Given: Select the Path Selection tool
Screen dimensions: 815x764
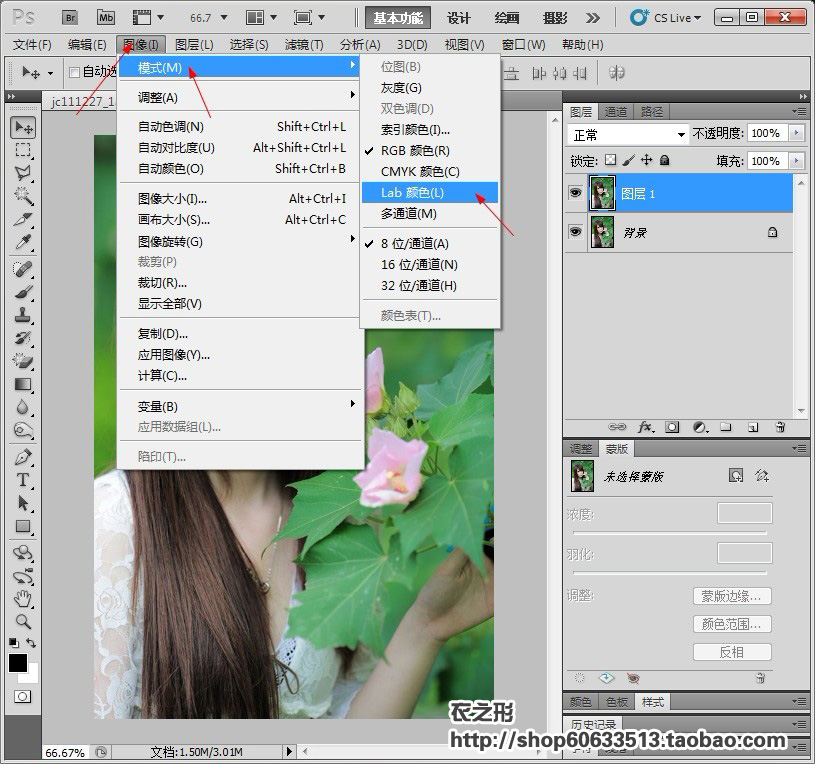Looking at the screenshot, I should point(23,503).
